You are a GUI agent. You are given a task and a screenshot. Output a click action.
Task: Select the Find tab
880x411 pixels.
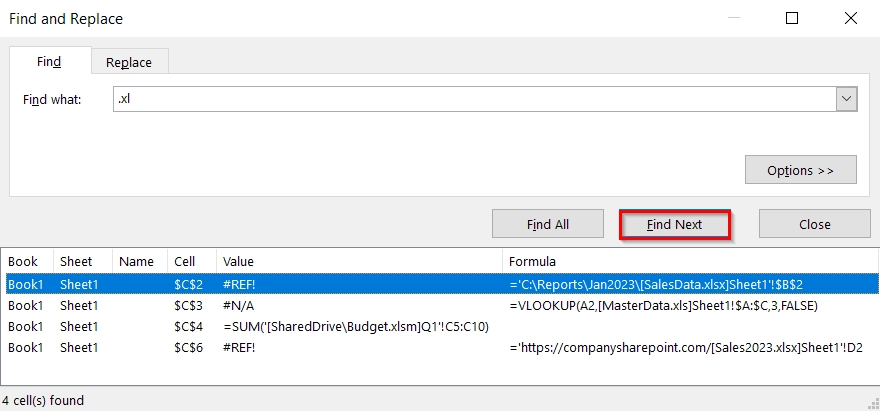49,62
